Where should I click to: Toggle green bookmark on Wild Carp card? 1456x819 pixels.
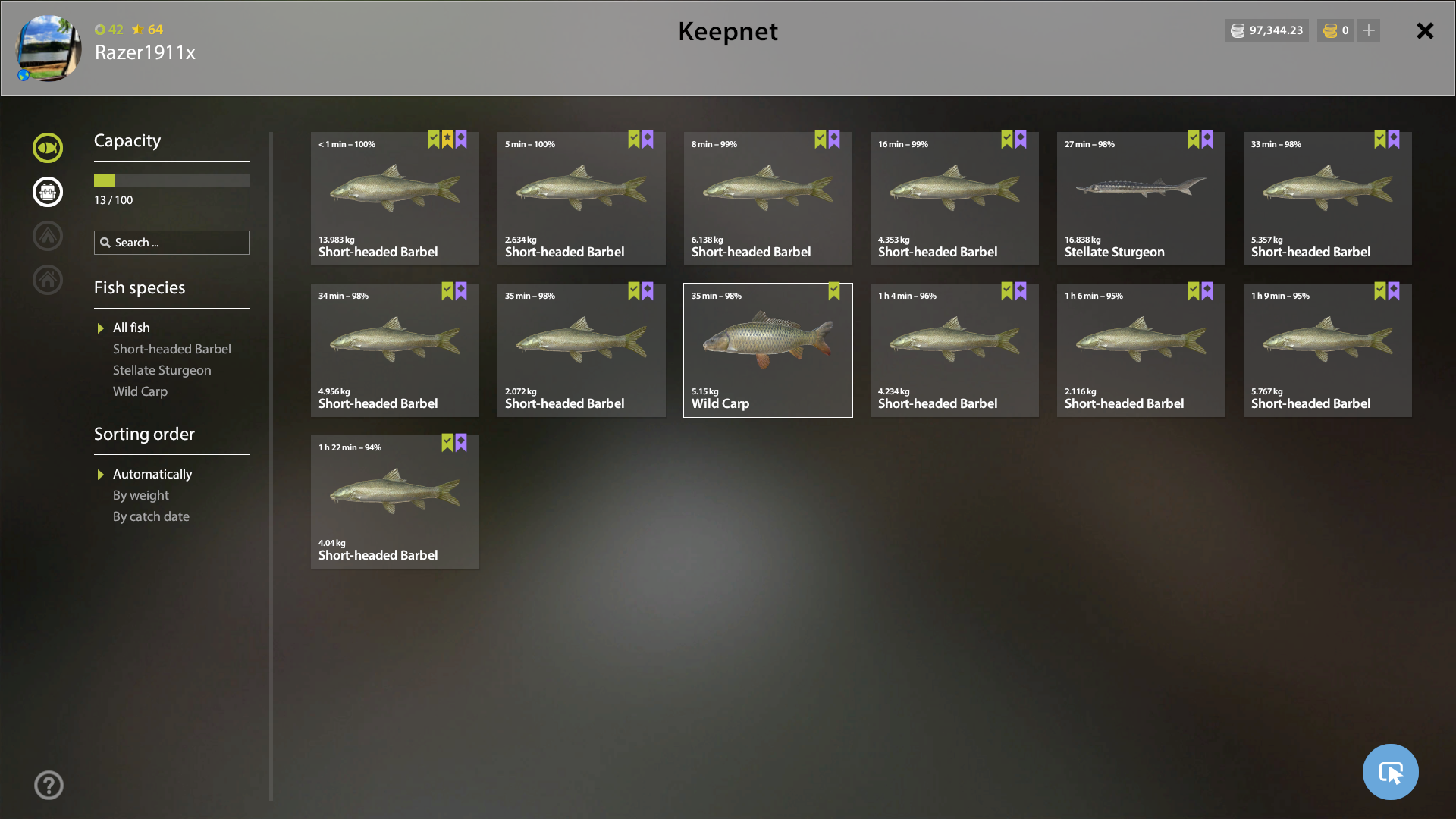834,291
